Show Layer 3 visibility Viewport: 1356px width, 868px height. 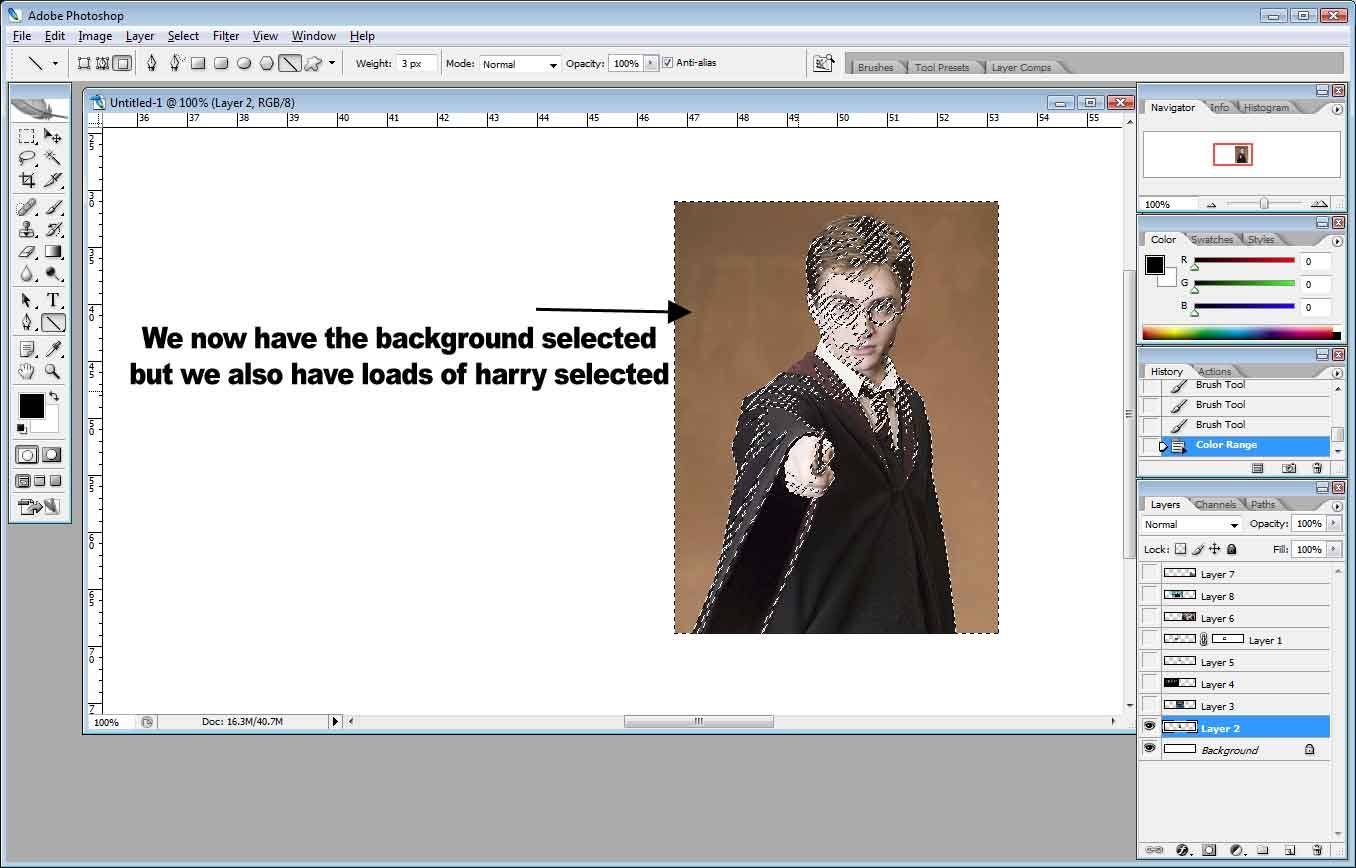[x=1150, y=706]
